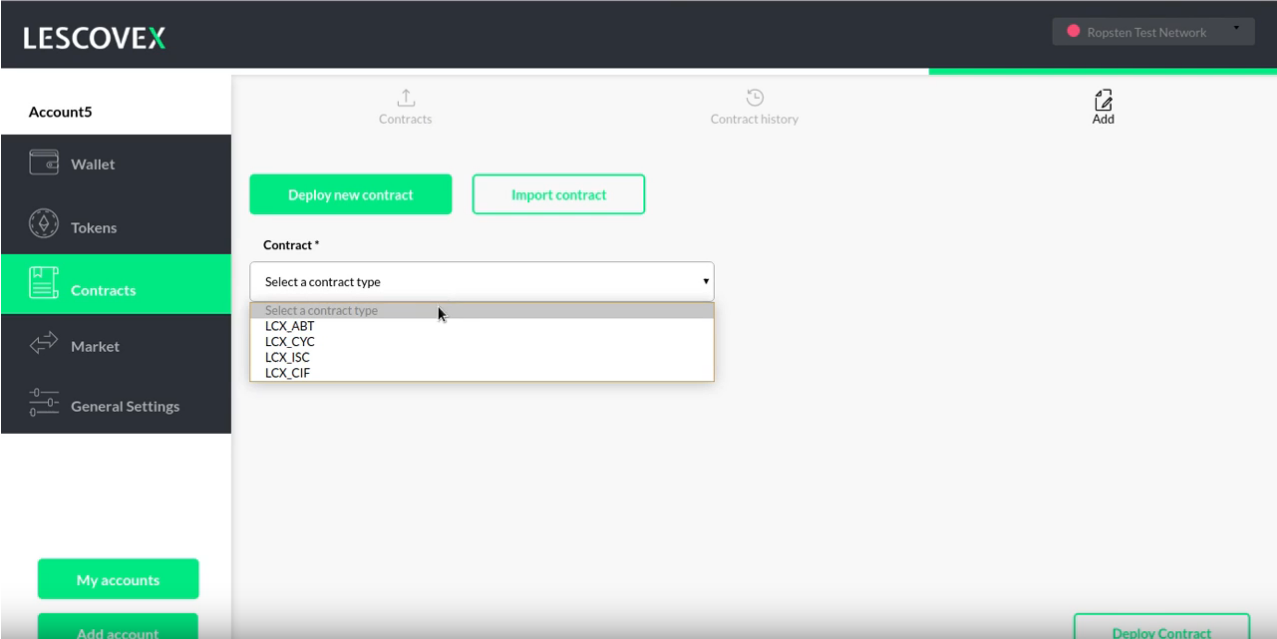Click the General Settings sliders icon

point(44,403)
